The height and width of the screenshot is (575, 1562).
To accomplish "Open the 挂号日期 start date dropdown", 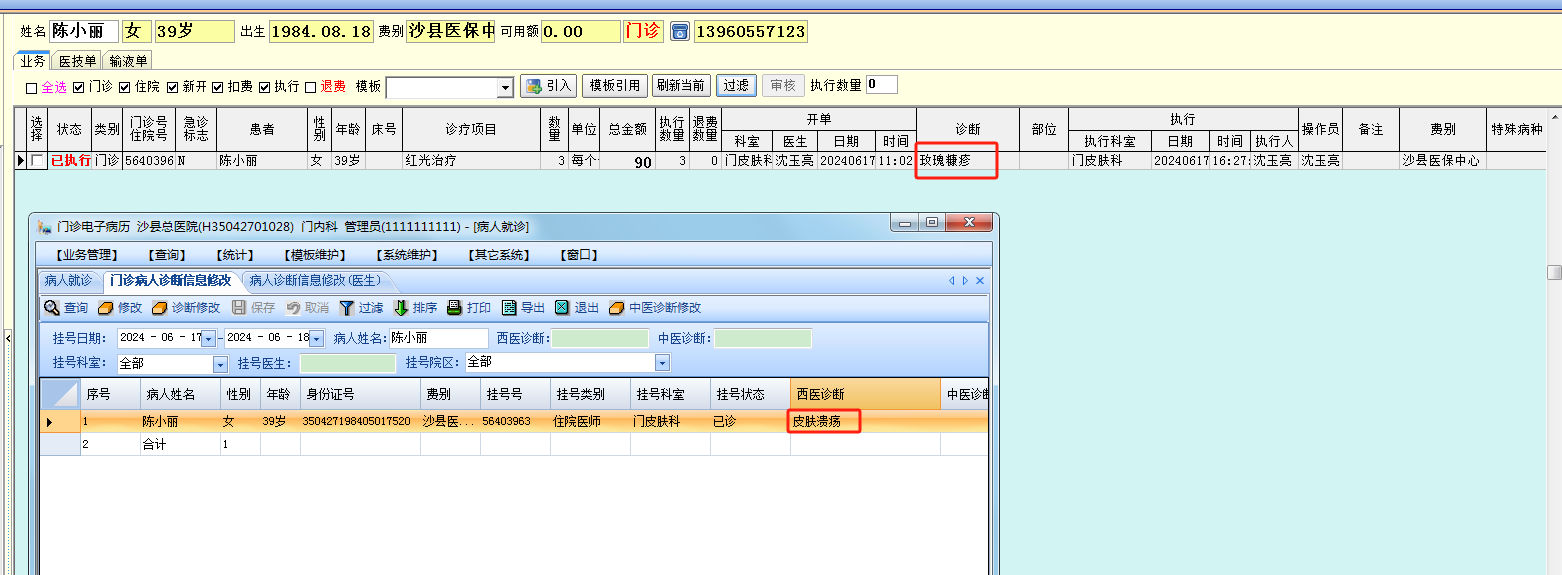I will click(x=209, y=338).
